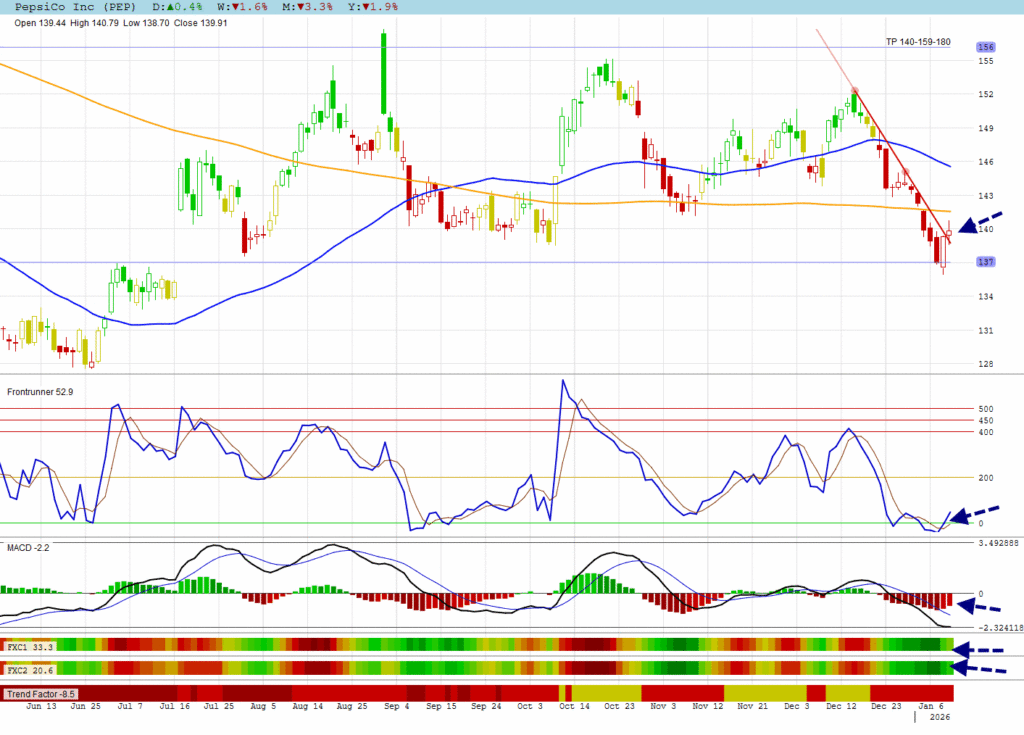This screenshot has height=735, width=1024.
Task: Click the blue arrow pointing at latest candlestick
Action: (x=979, y=224)
